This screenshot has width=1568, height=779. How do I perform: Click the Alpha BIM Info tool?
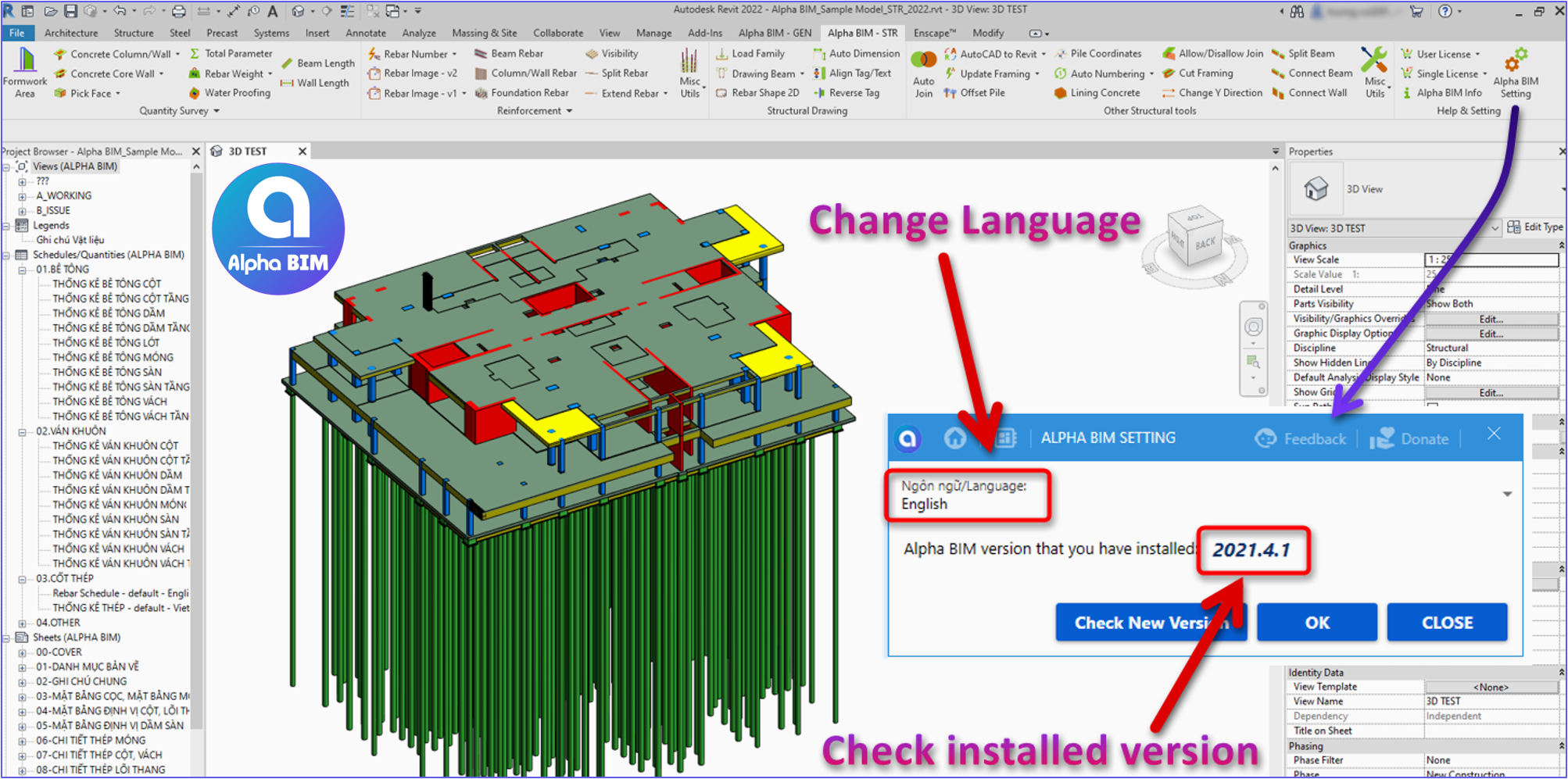(x=1441, y=93)
